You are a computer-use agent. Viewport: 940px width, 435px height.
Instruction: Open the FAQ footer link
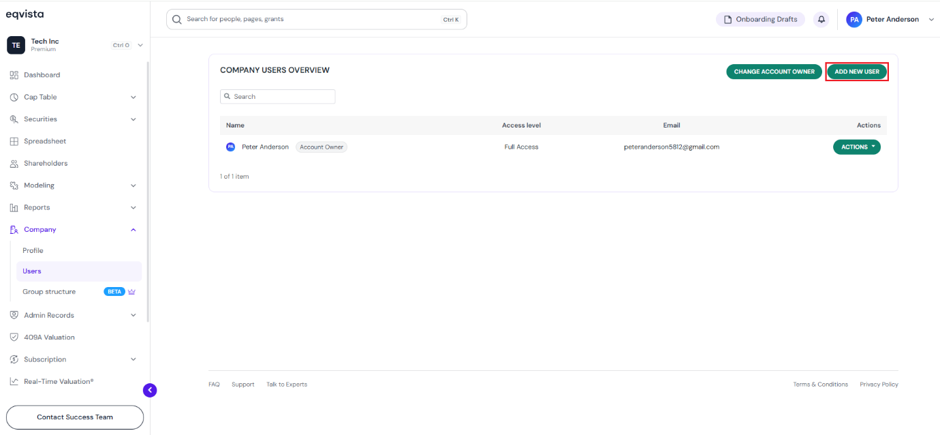click(214, 385)
